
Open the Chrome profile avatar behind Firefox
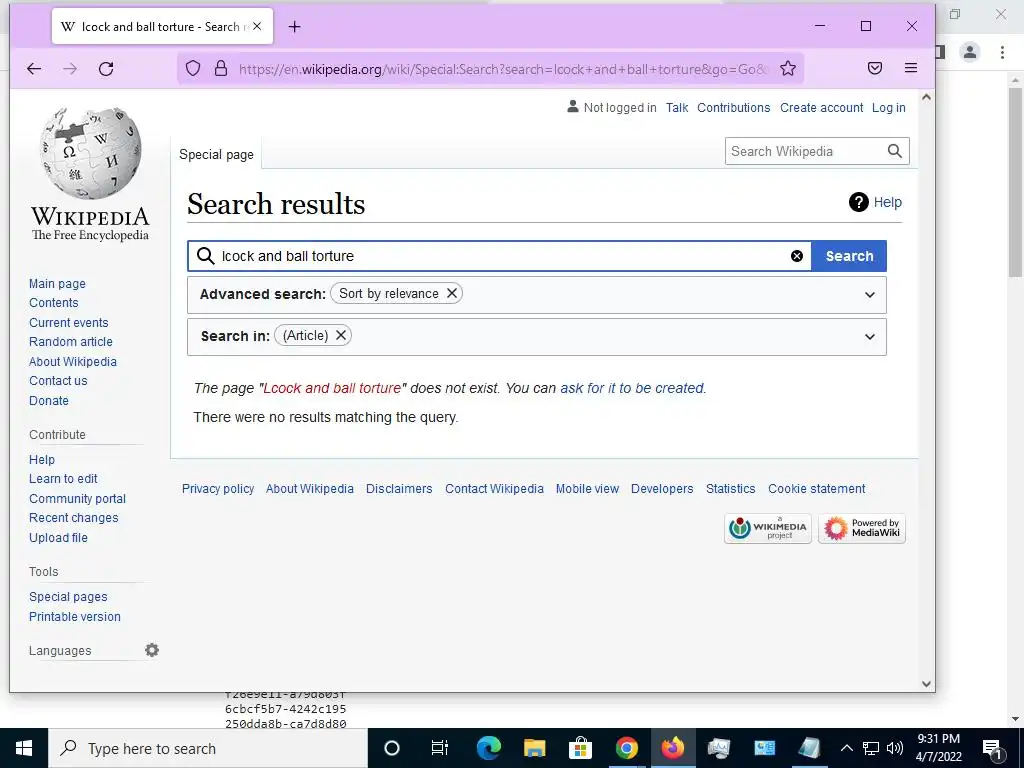point(970,52)
